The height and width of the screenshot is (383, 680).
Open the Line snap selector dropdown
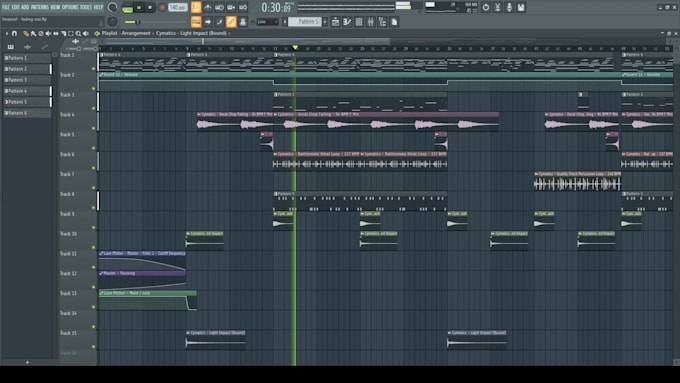coord(267,22)
